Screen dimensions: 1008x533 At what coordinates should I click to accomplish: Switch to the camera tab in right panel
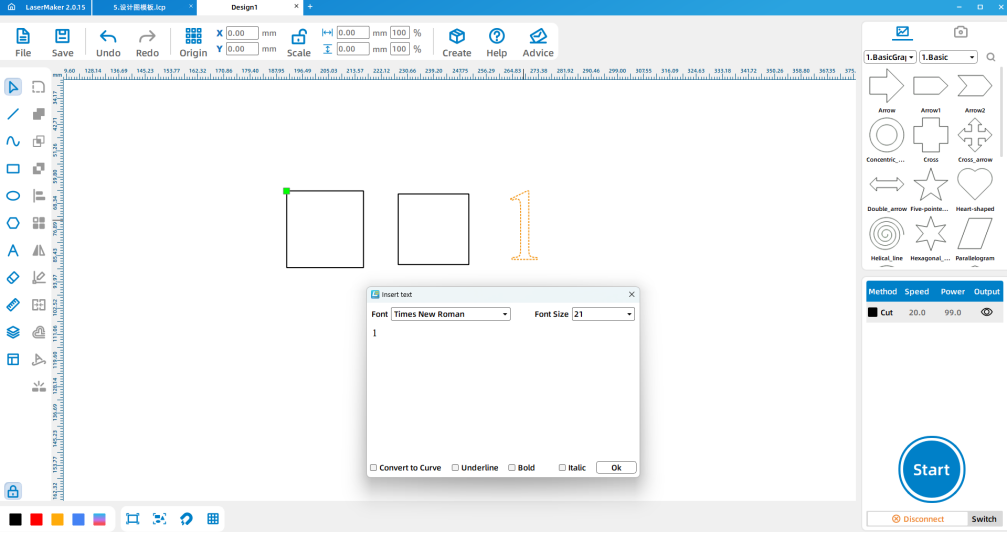960,32
